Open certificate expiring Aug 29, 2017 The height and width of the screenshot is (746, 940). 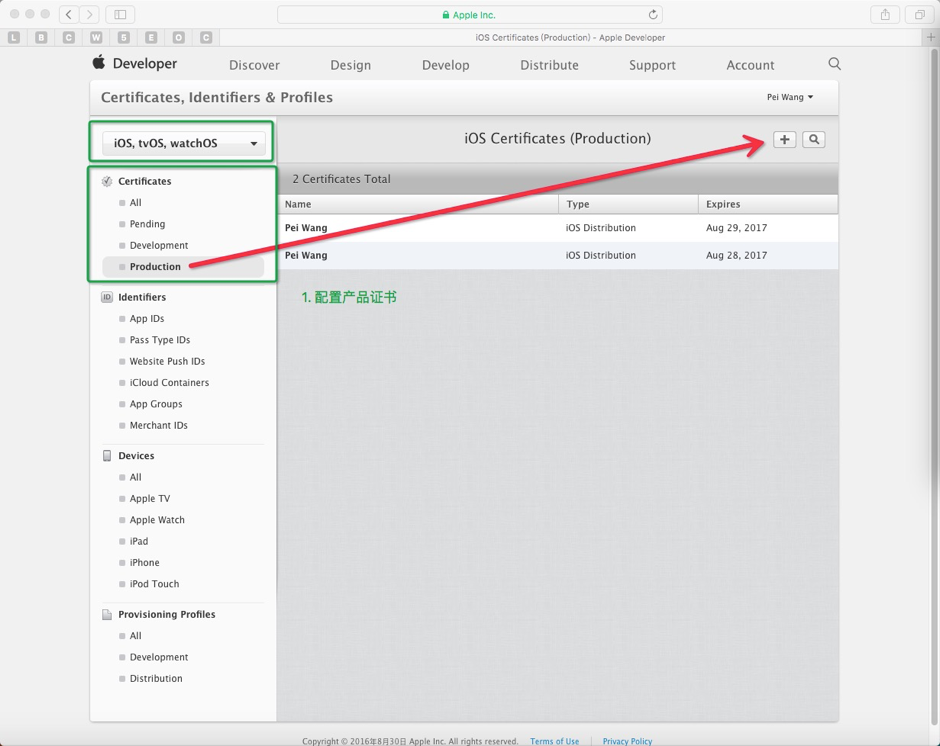pos(558,228)
